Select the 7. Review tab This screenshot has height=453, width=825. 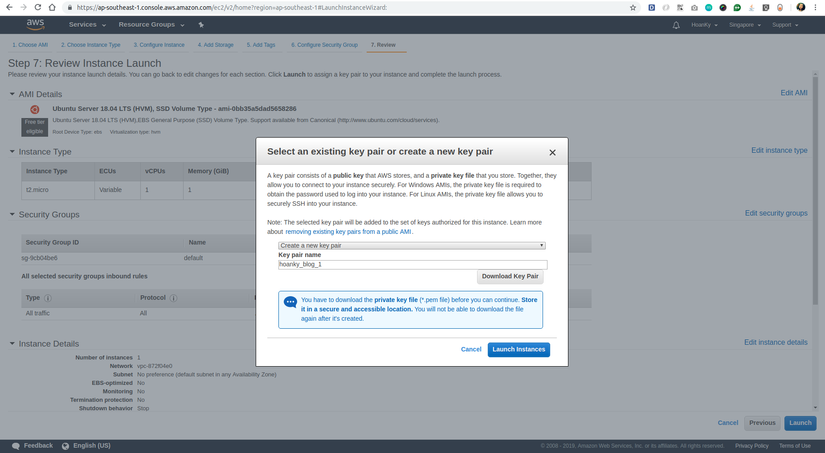(383, 45)
